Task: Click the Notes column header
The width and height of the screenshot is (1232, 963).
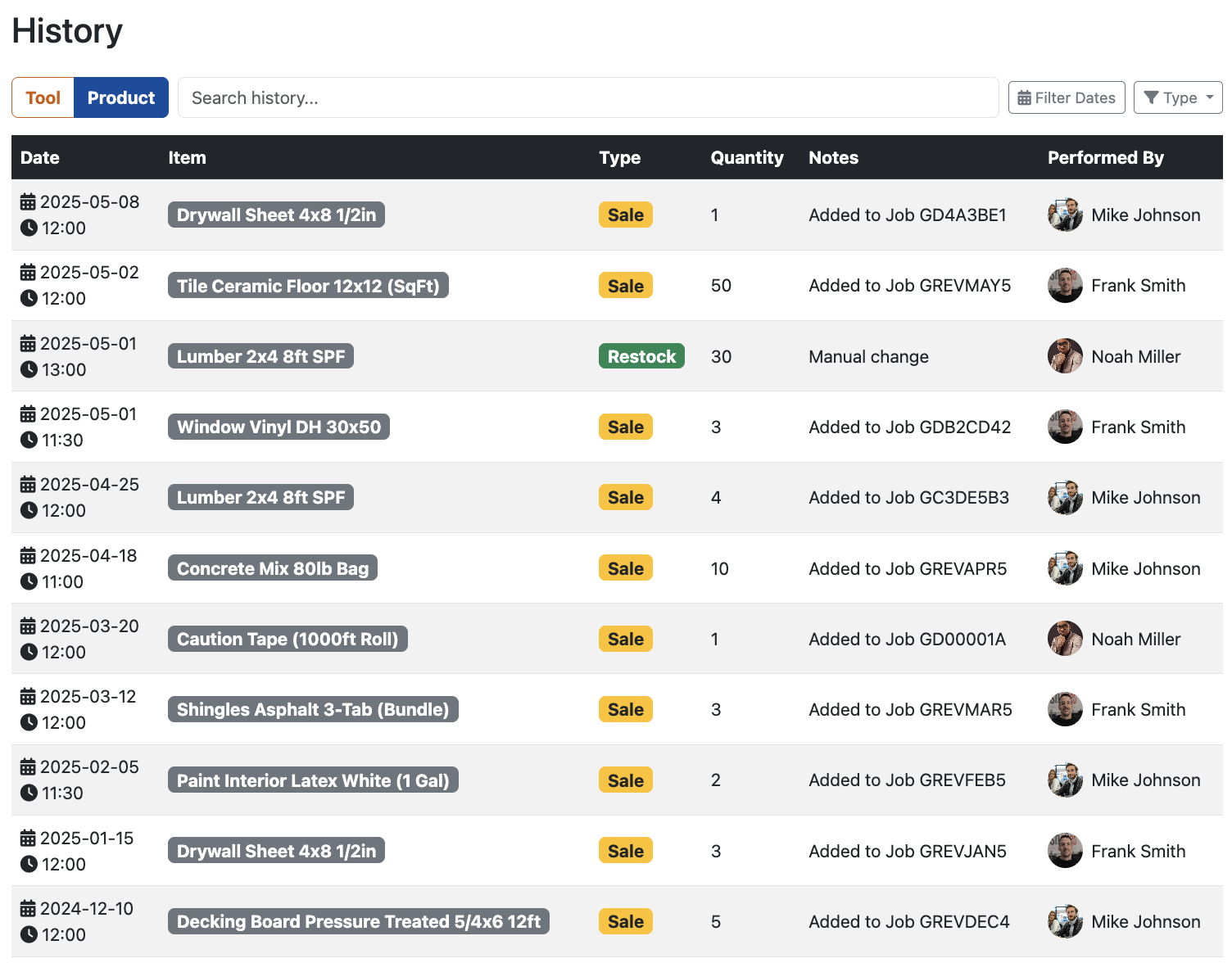Action: tap(833, 157)
